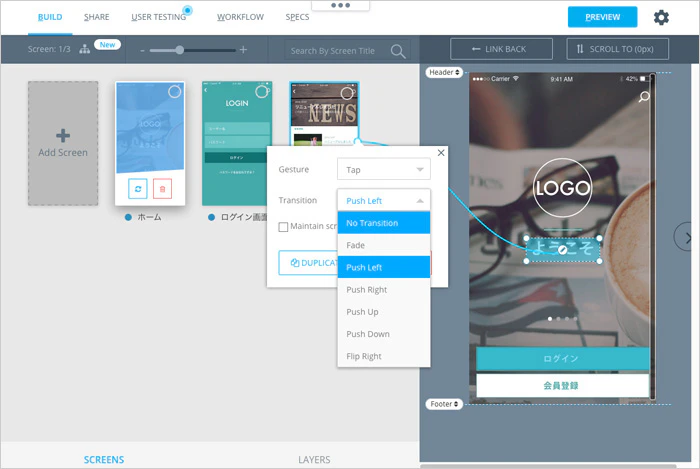Open the SPECS tab
Image resolution: width=700 pixels, height=469 pixels.
[x=297, y=17]
